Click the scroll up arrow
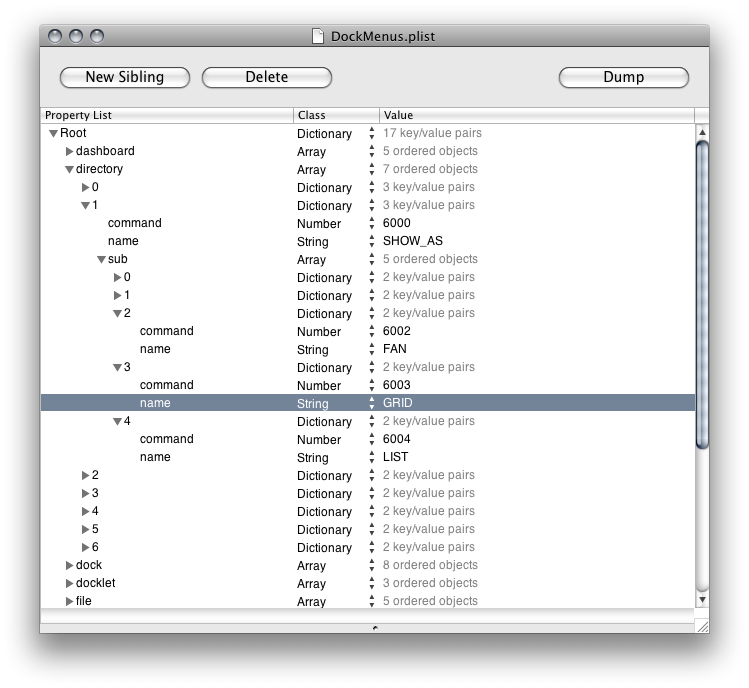Image resolution: width=749 pixels, height=688 pixels. pos(702,132)
